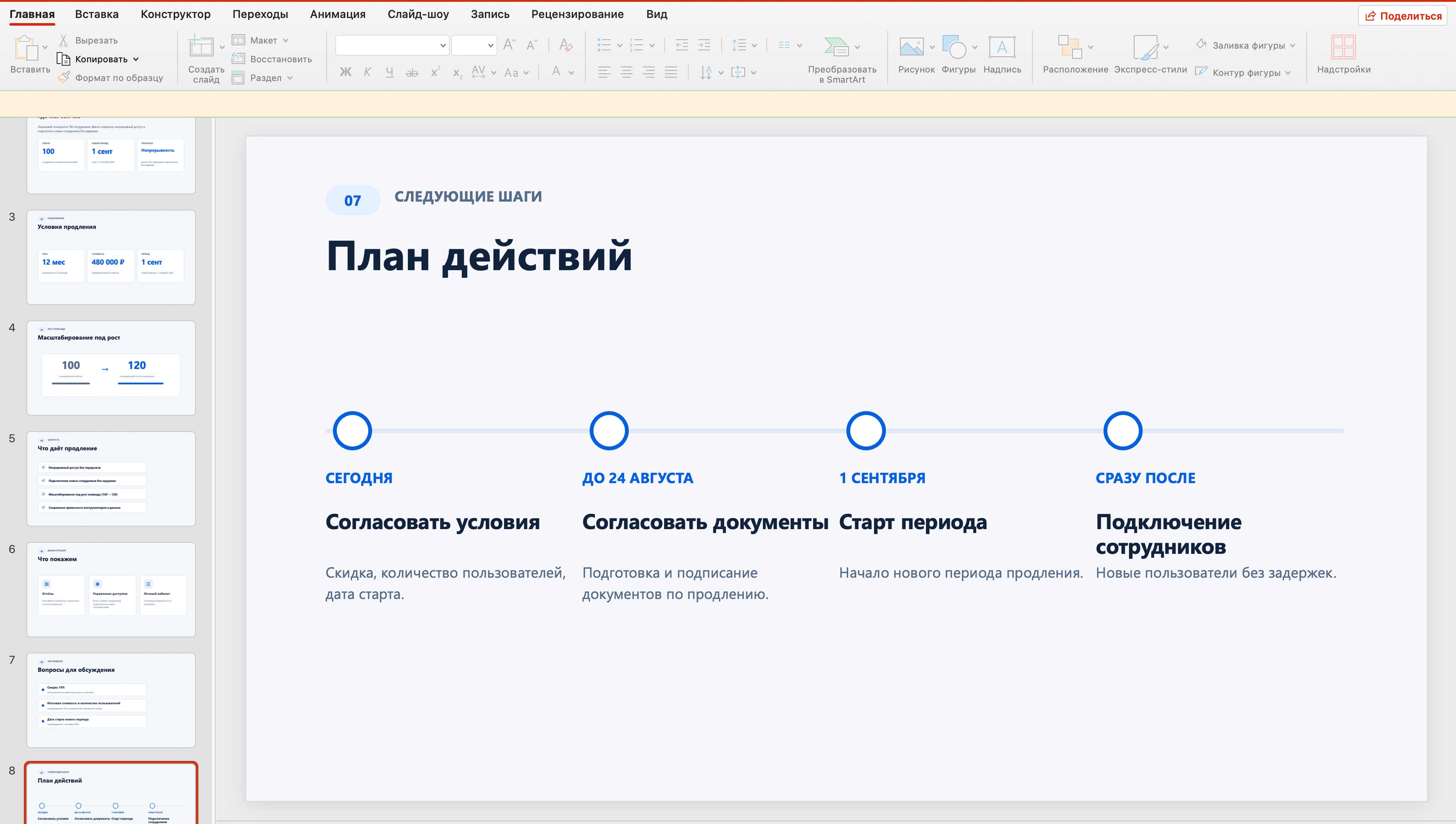Align text to the right
This screenshot has width=1456, height=824.
click(x=648, y=72)
